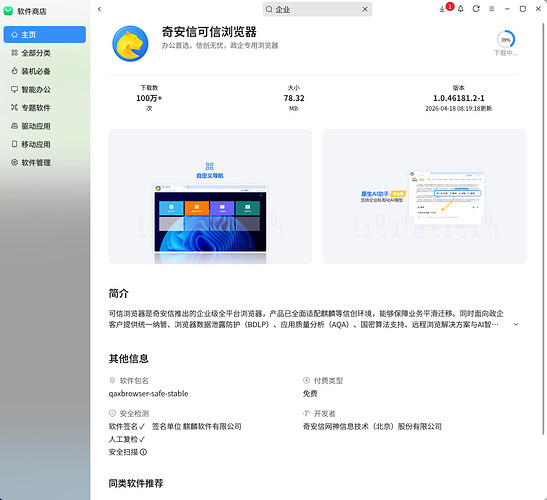Image resolution: width=547 pixels, height=500 pixels.
Task: Expand the 简介 description text
Action: (516, 324)
